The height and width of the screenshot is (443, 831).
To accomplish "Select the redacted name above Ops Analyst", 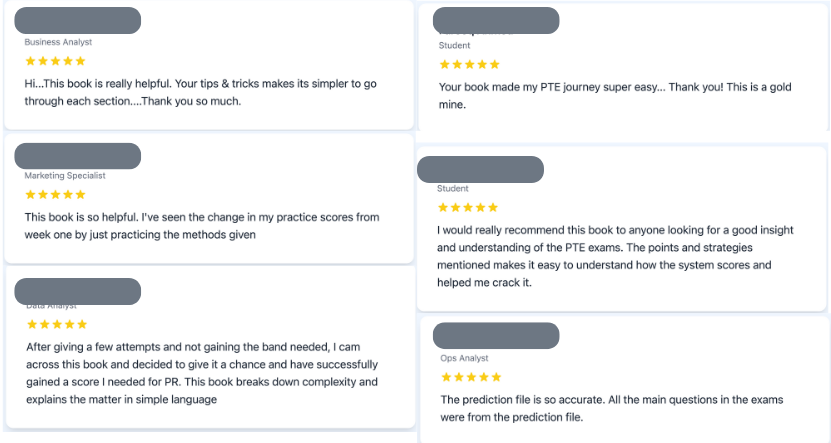I will (x=496, y=335).
